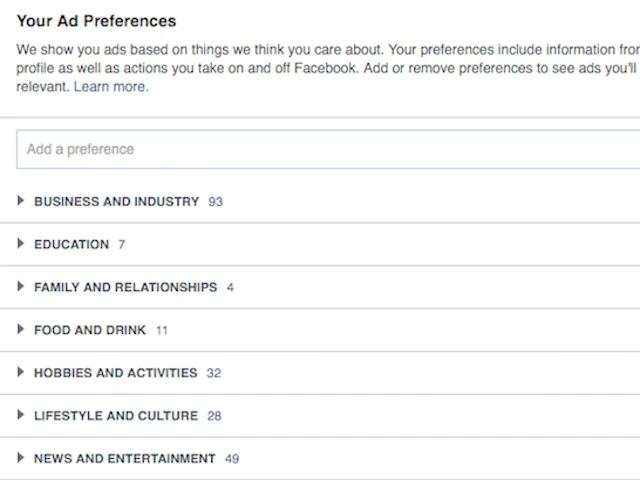The height and width of the screenshot is (480, 640).
Task: Click the Learn more link
Action: pyautogui.click(x=111, y=87)
